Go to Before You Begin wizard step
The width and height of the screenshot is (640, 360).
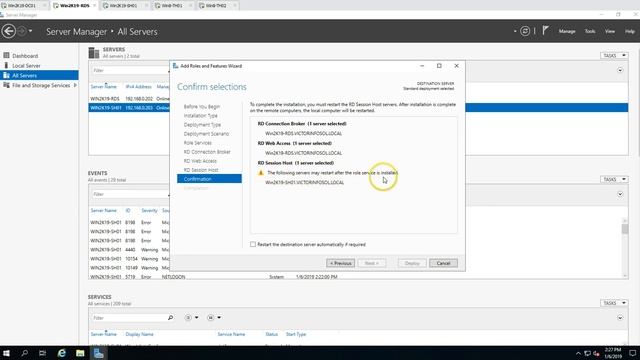(x=202, y=107)
